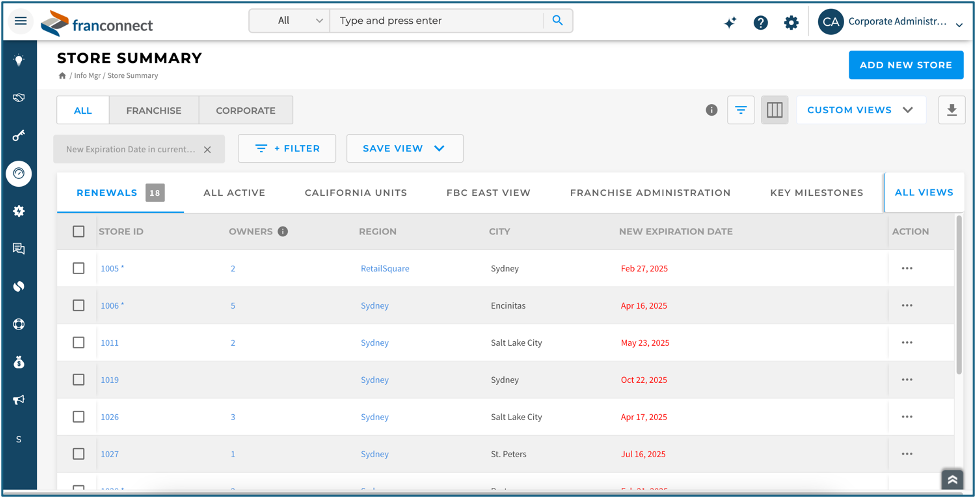The height and width of the screenshot is (498, 976).
Task: Open the S sidebar item
Action: point(19,439)
